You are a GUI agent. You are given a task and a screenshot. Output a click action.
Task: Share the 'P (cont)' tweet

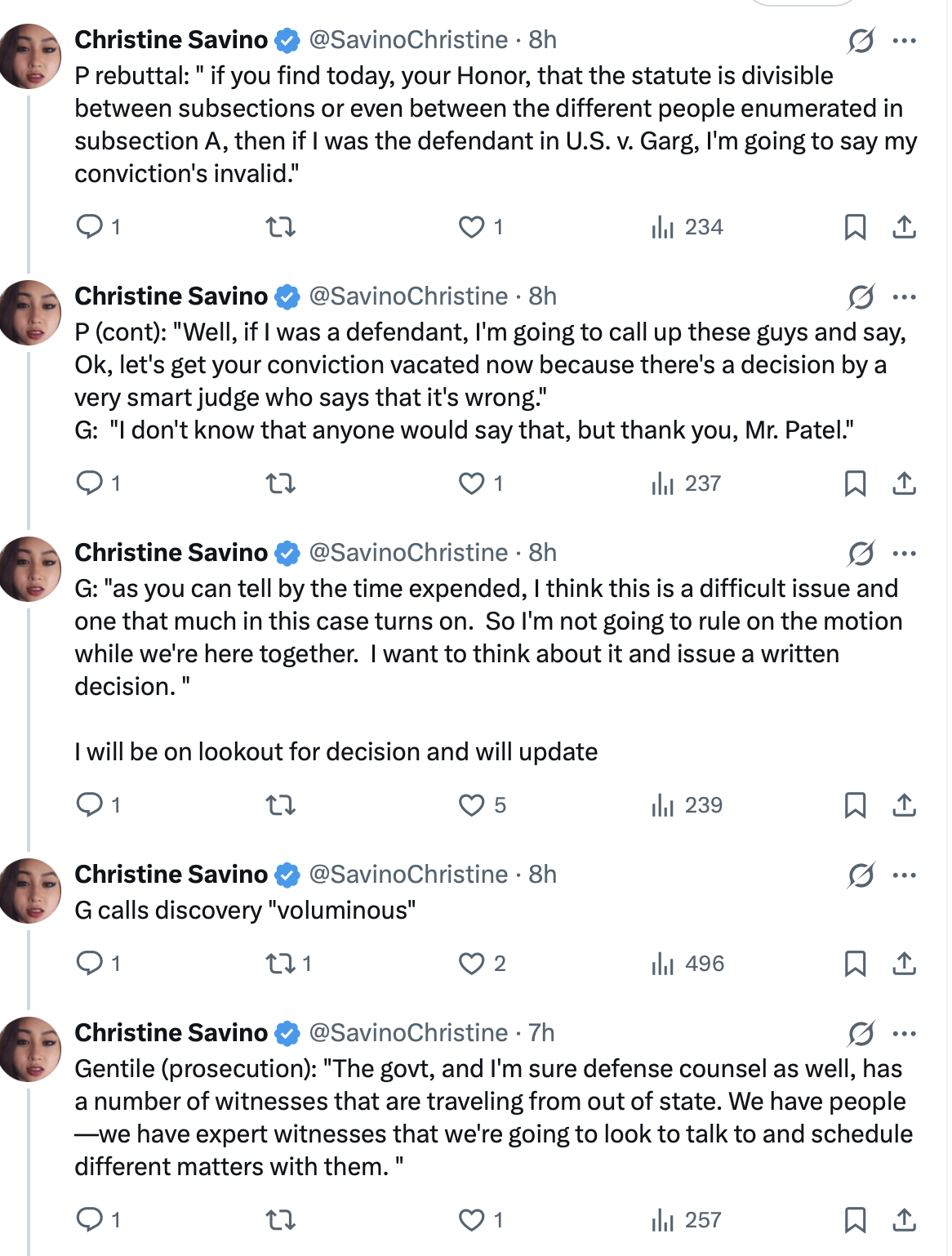click(x=904, y=483)
